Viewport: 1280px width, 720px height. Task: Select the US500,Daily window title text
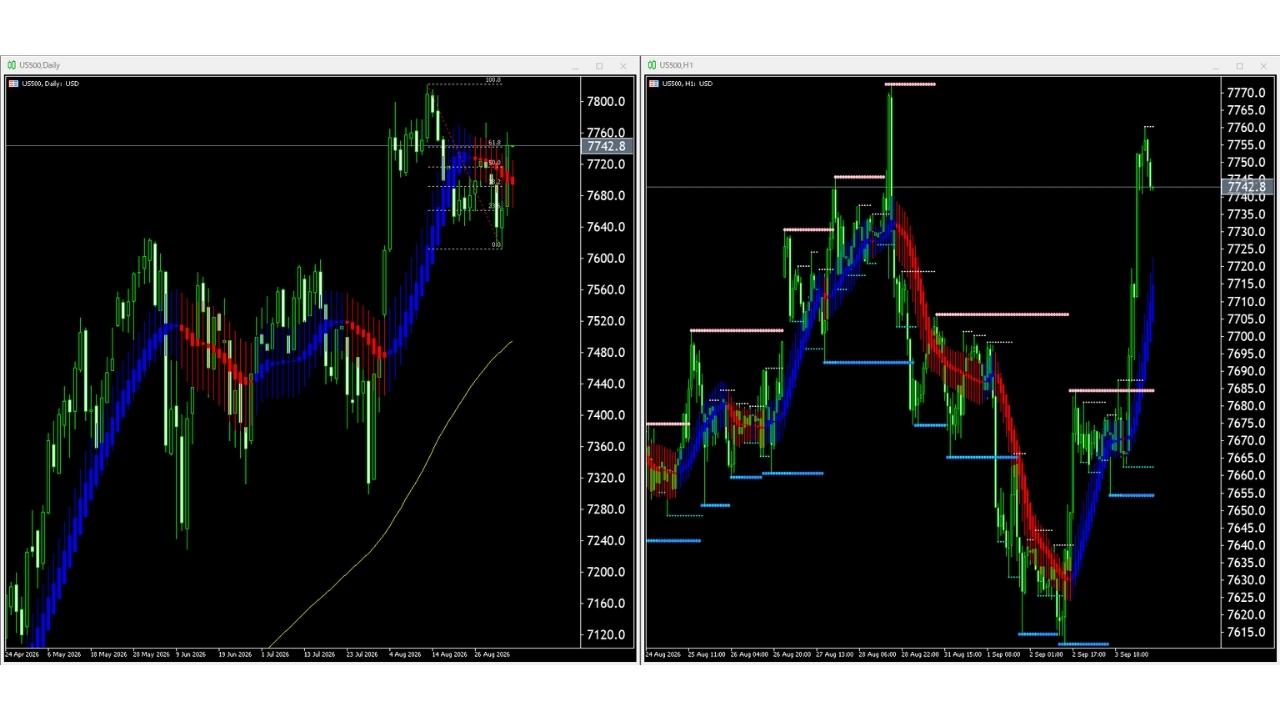click(x=40, y=65)
